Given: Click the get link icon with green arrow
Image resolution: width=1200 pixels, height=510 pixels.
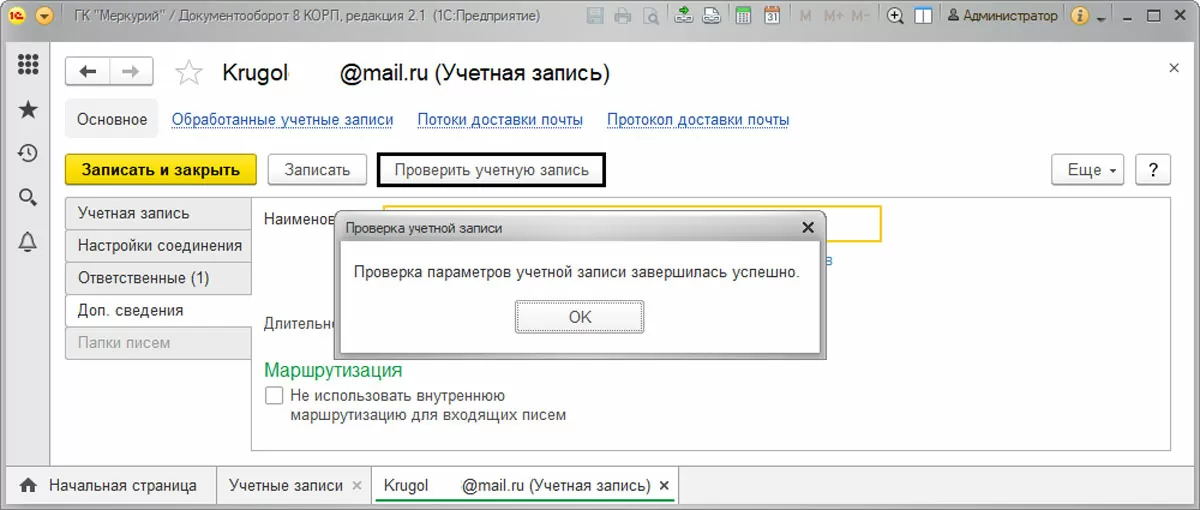Looking at the screenshot, I should click(x=683, y=16).
